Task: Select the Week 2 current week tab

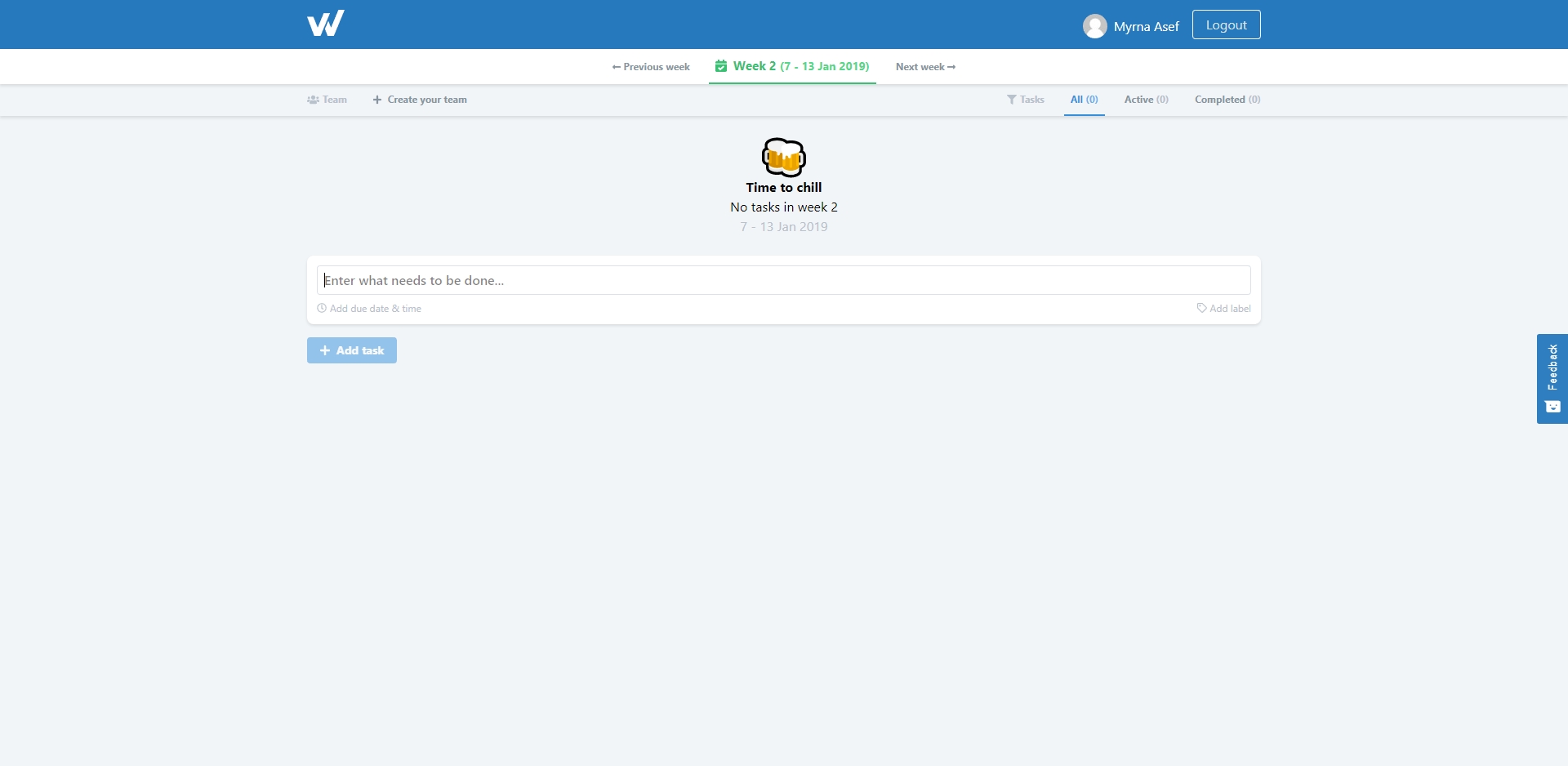Action: click(x=792, y=66)
